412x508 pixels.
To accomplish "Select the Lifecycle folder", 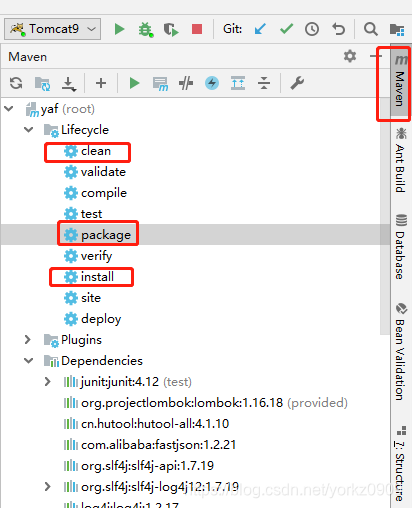I will 76,130.
